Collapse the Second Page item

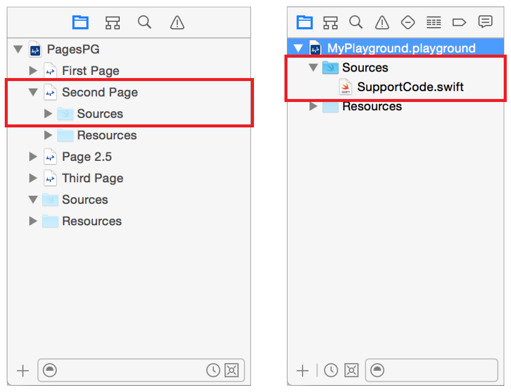tap(33, 92)
